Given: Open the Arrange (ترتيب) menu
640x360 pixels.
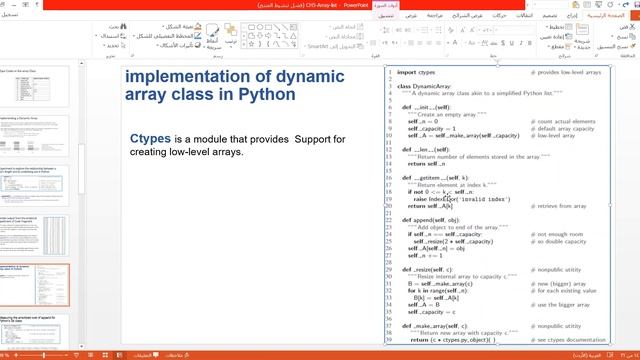Looking at the screenshot, I should [231, 35].
